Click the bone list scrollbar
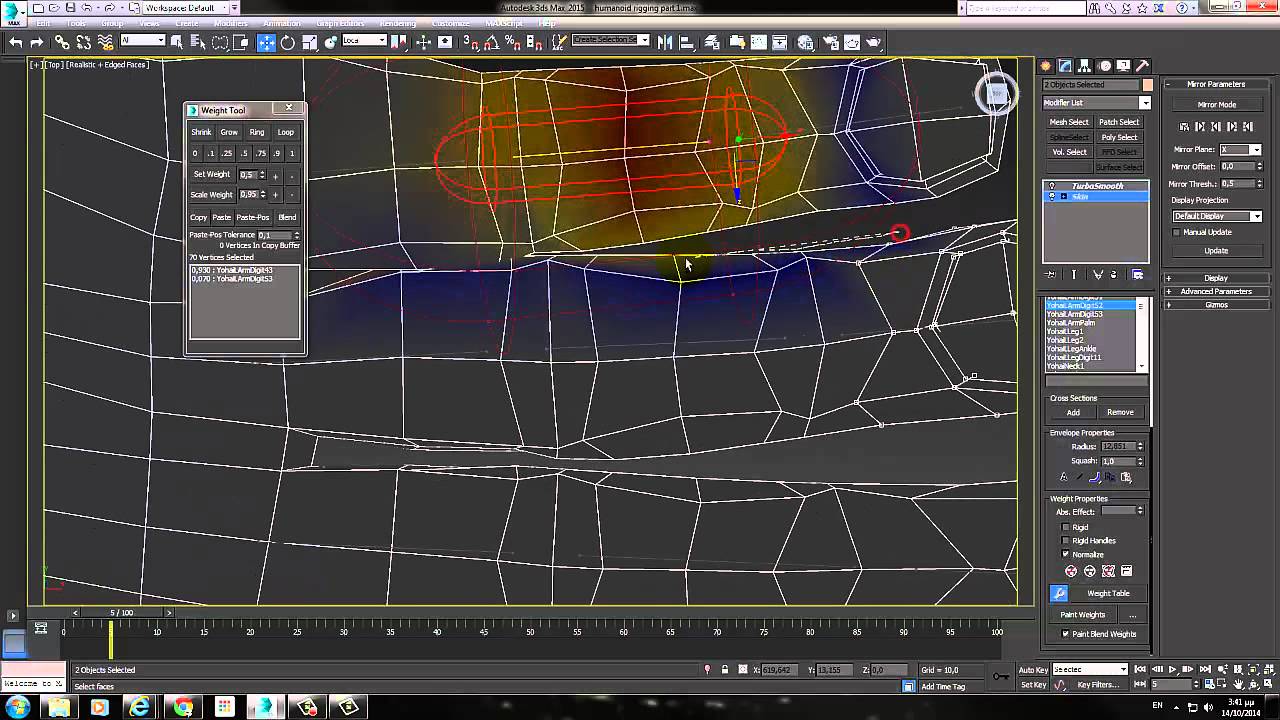Image resolution: width=1280 pixels, height=720 pixels. (1141, 336)
